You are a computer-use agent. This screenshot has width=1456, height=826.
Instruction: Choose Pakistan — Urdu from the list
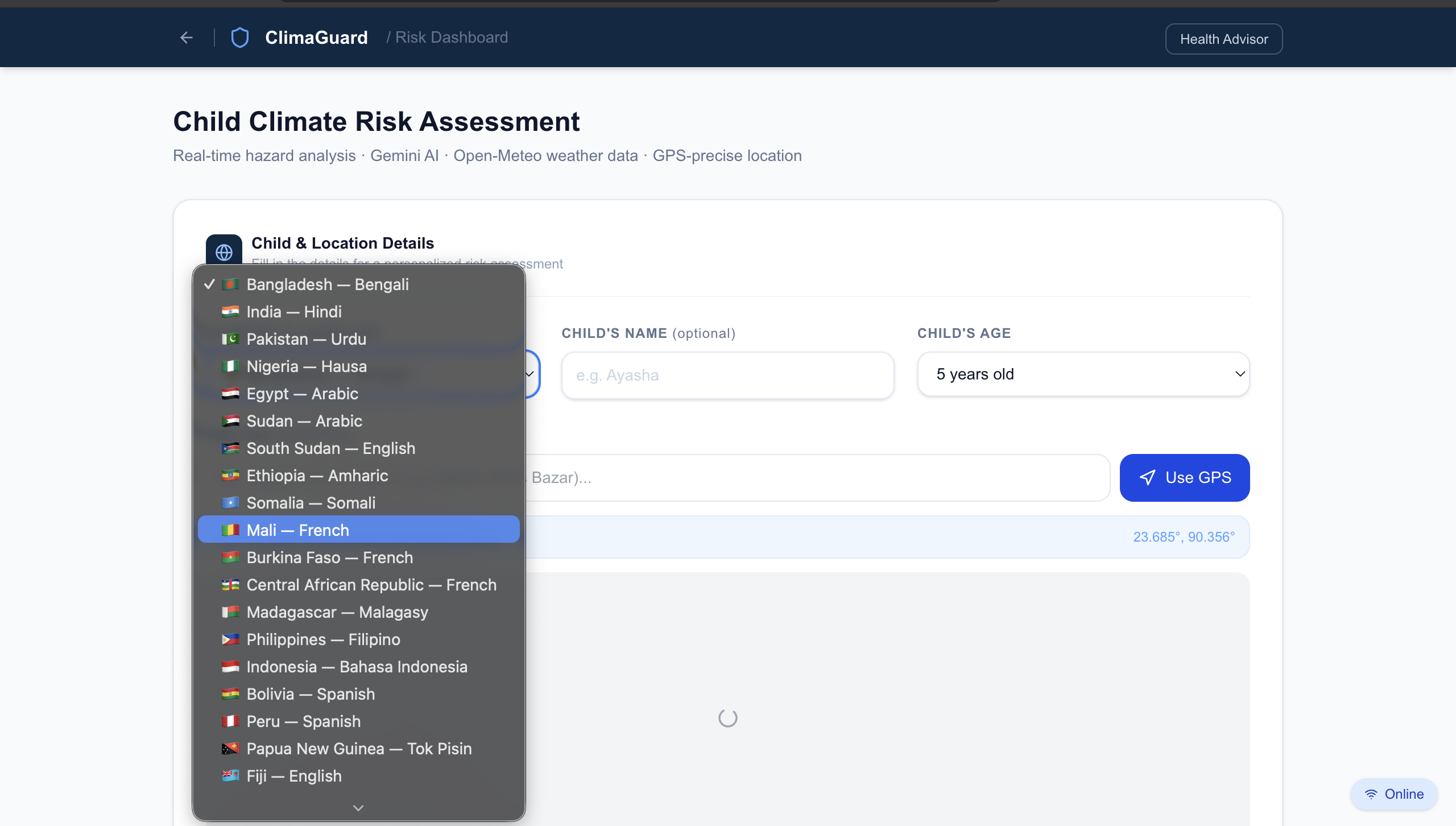click(x=358, y=339)
